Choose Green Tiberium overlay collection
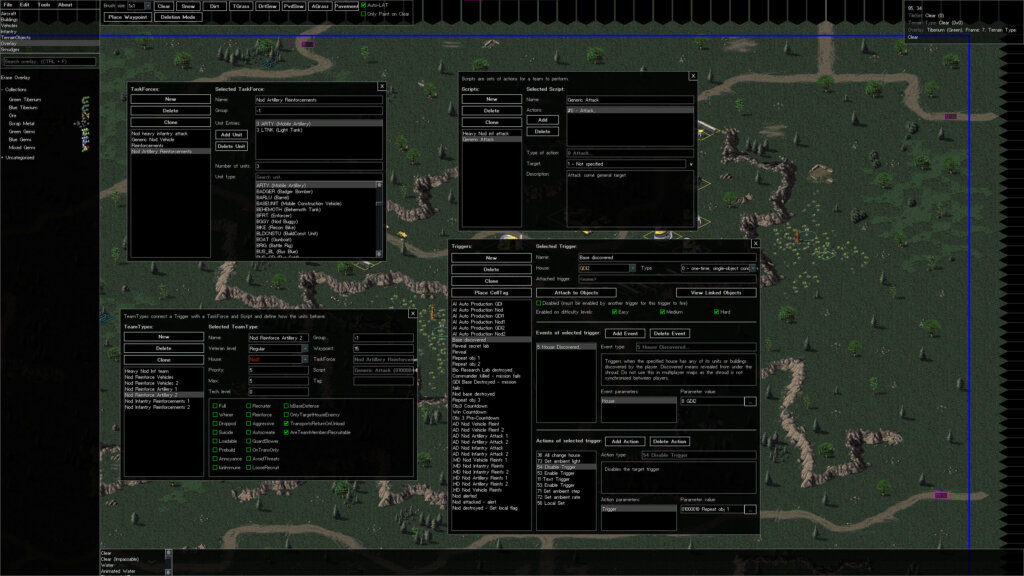Viewport: 1024px width, 576px height. click(24, 99)
